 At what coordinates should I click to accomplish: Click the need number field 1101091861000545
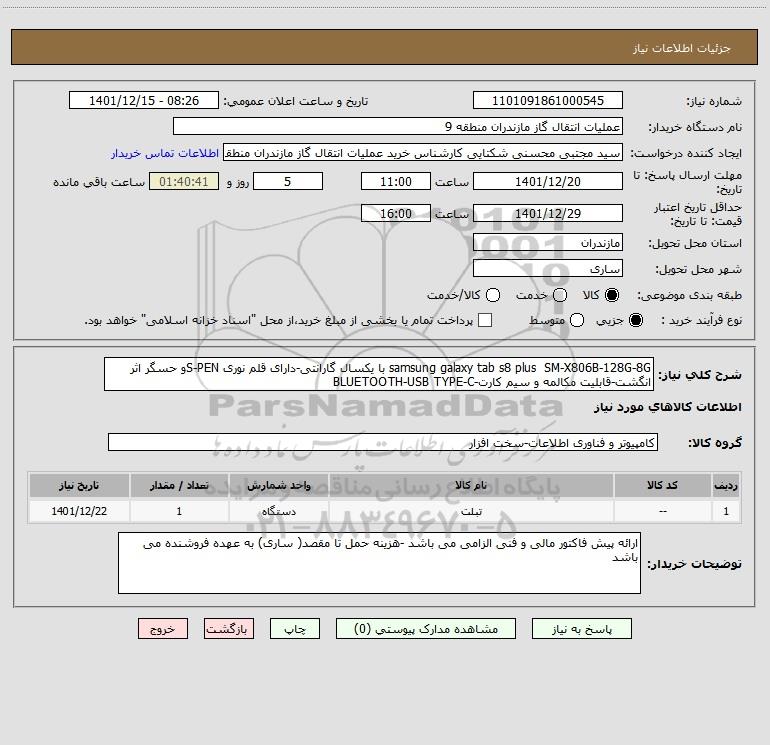548,101
